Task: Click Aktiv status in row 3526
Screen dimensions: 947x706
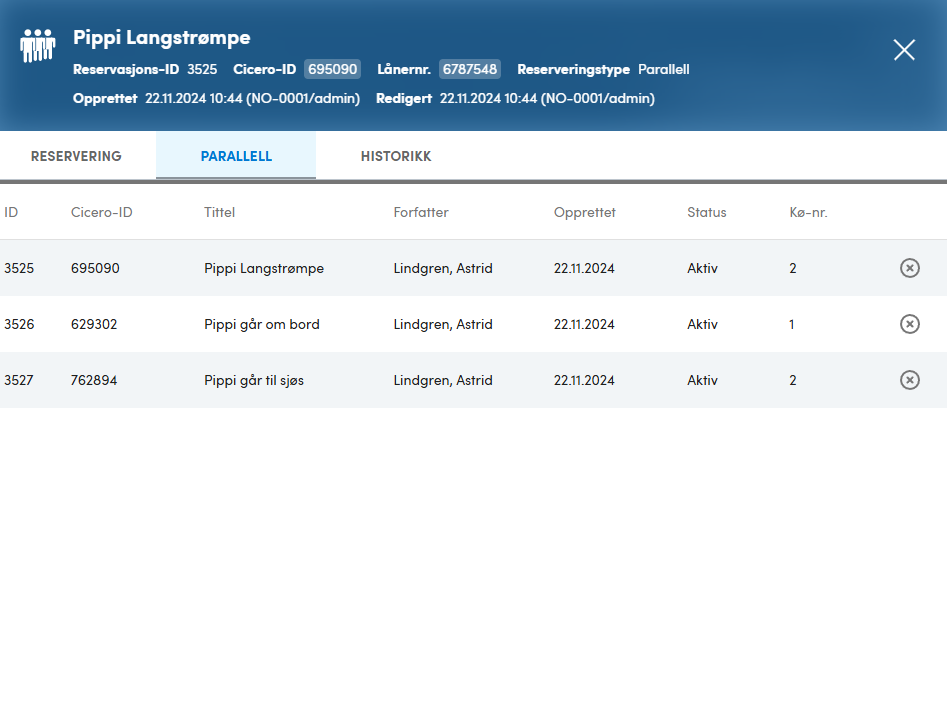Action: (x=702, y=324)
